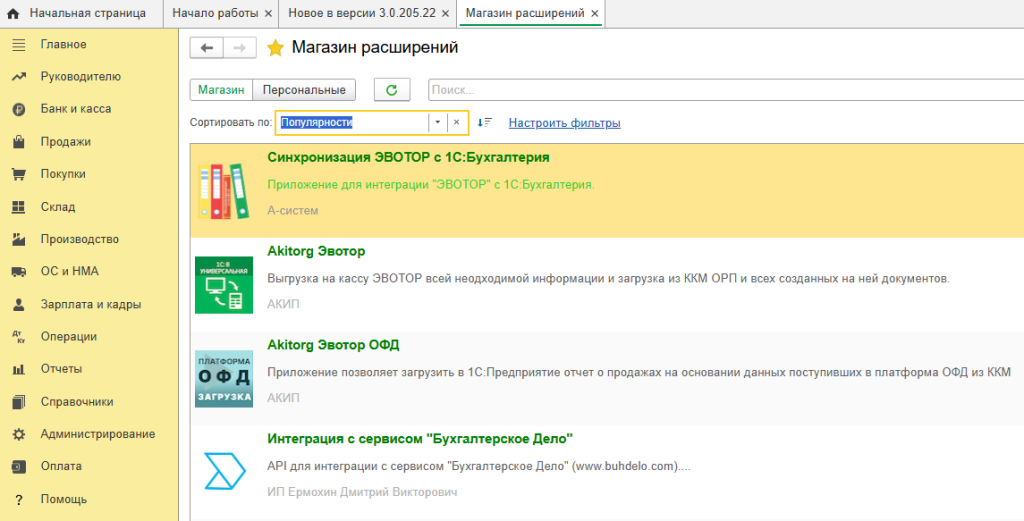The height and width of the screenshot is (521, 1024).
Task: Open the Производство menu section
Action: pos(80,239)
